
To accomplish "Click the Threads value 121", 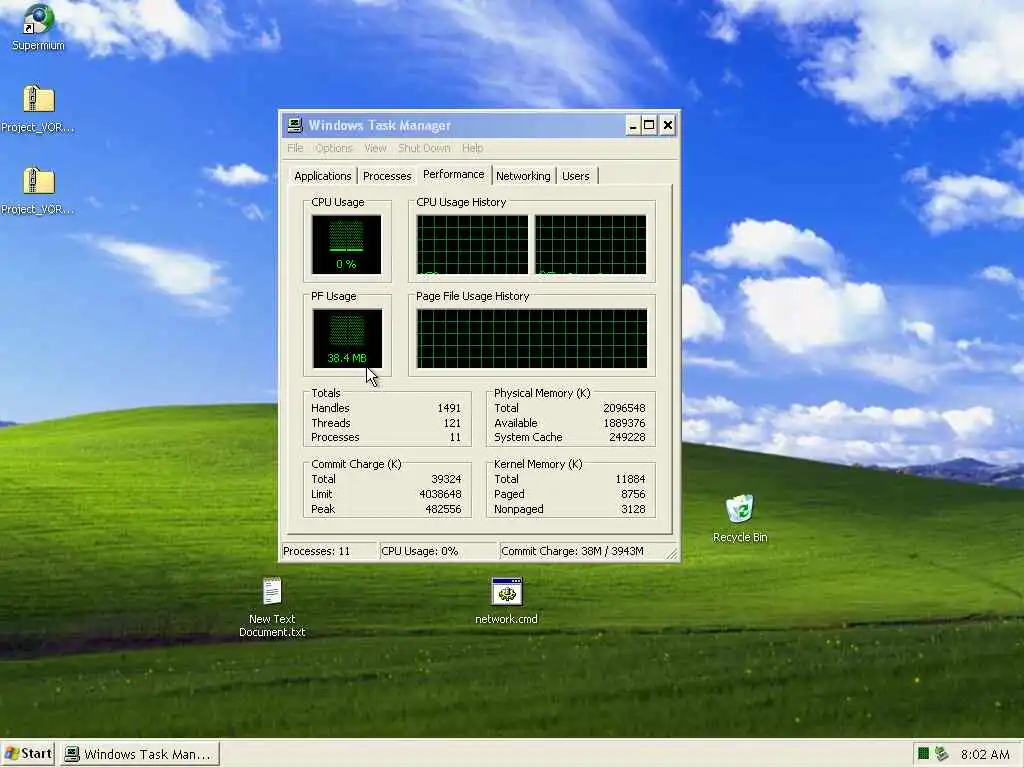I will pos(452,423).
